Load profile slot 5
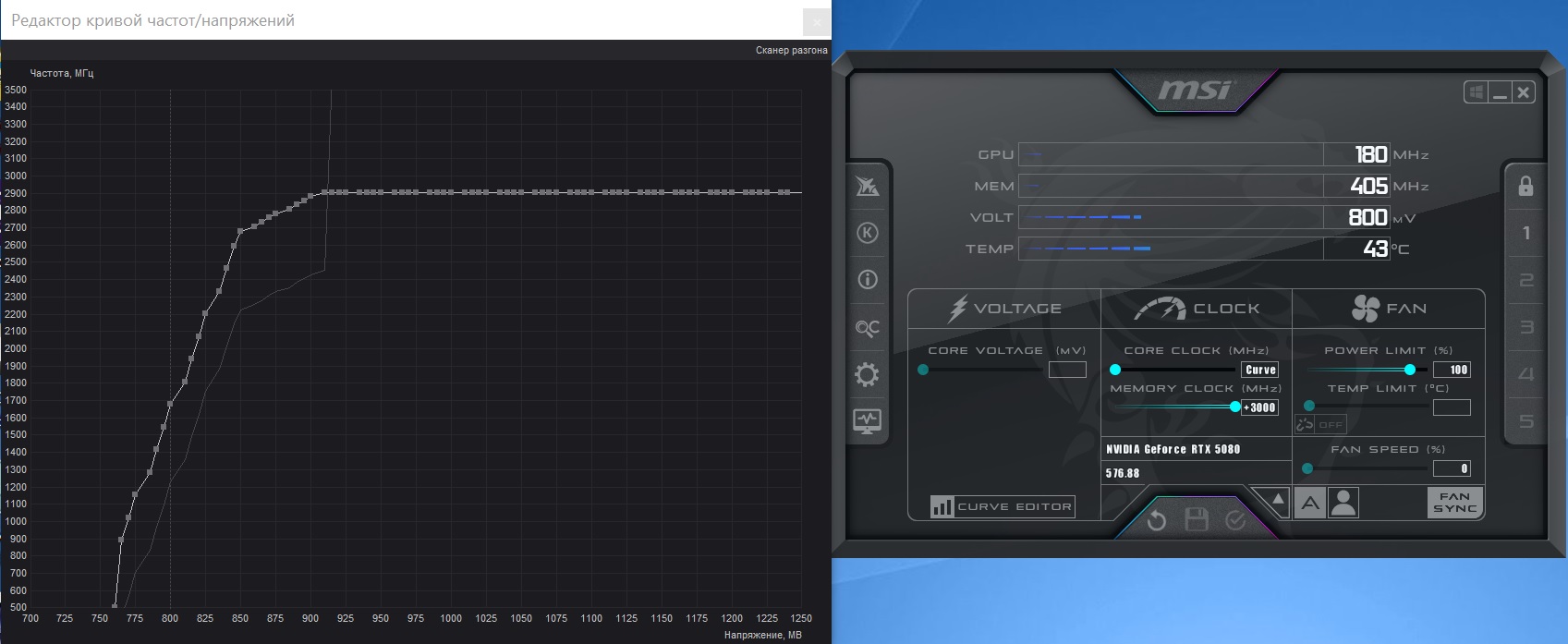This screenshot has width=1568, height=644. point(1525,421)
